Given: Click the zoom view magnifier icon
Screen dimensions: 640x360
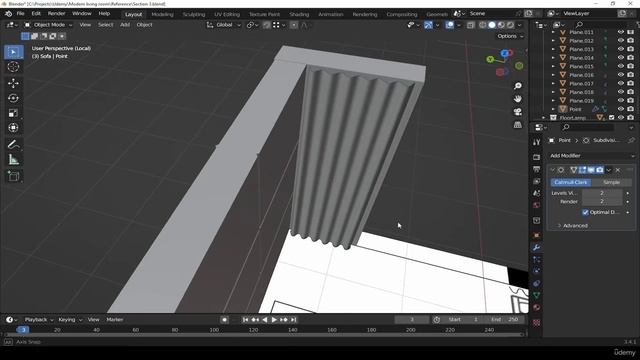Looking at the screenshot, I should (518, 86).
